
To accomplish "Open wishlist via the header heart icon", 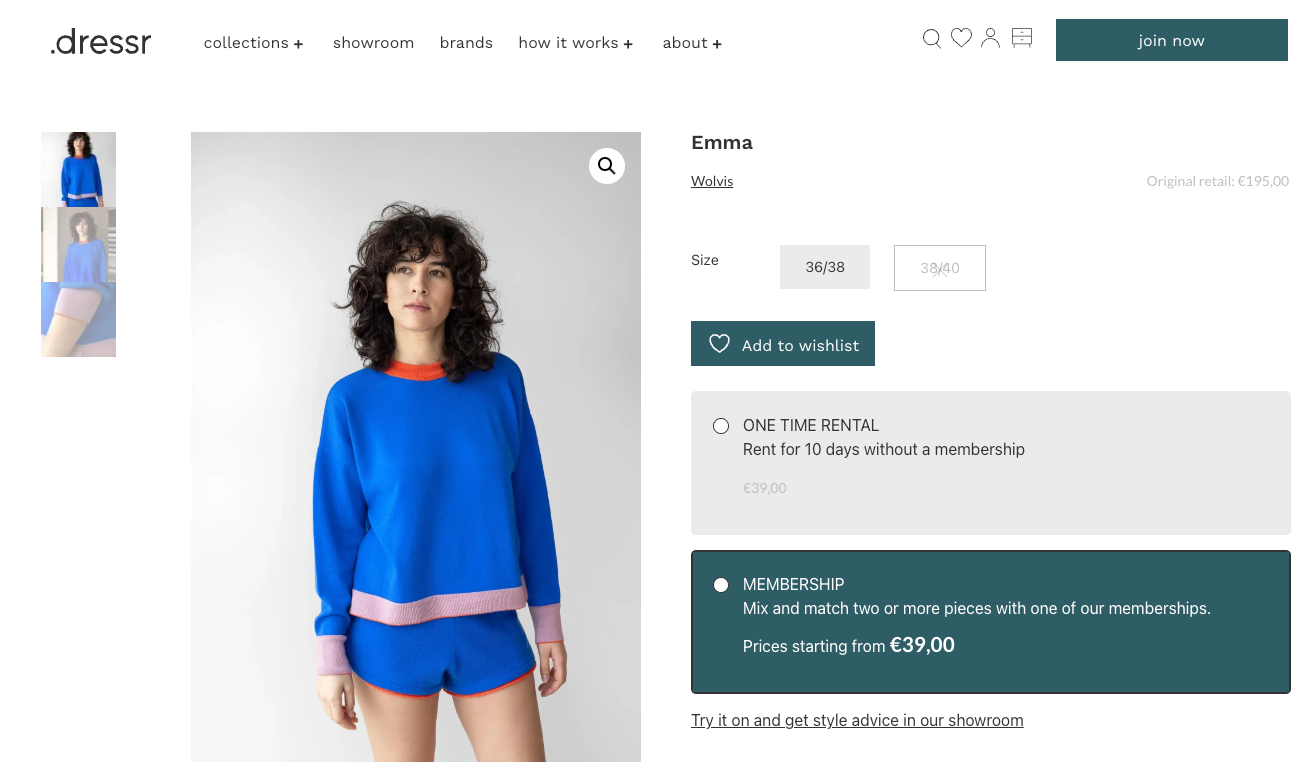I will [x=961, y=38].
